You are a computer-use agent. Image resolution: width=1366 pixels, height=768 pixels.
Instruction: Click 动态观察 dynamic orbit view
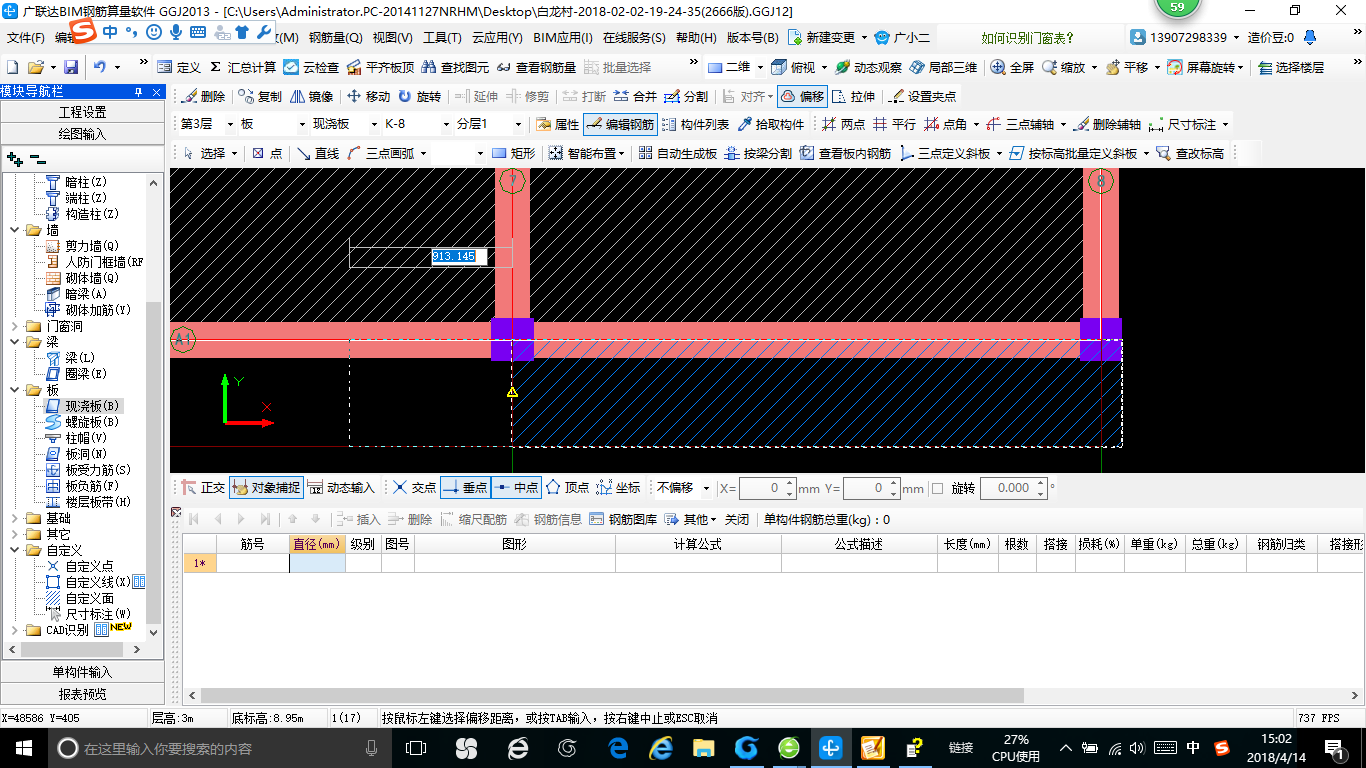pos(868,67)
